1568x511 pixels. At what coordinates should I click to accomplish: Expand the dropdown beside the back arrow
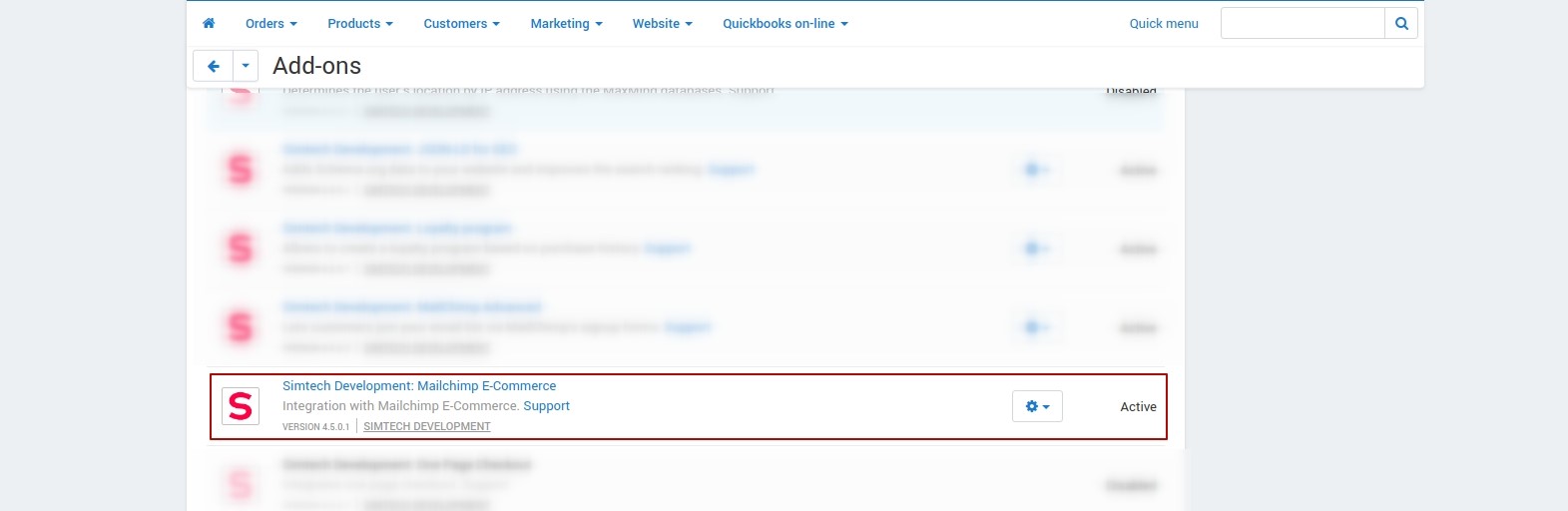246,66
